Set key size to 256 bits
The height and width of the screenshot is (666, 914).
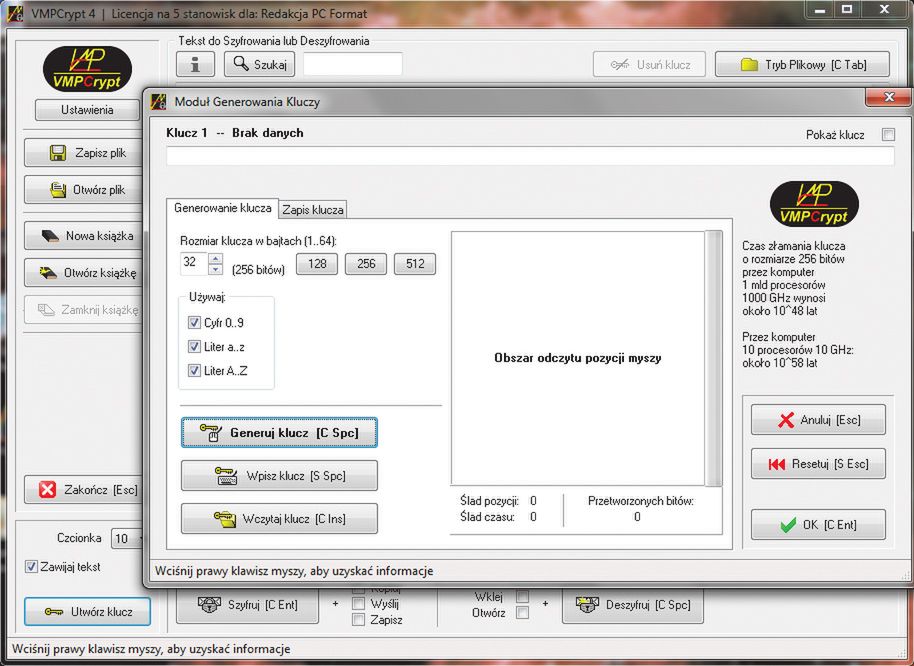pos(366,264)
